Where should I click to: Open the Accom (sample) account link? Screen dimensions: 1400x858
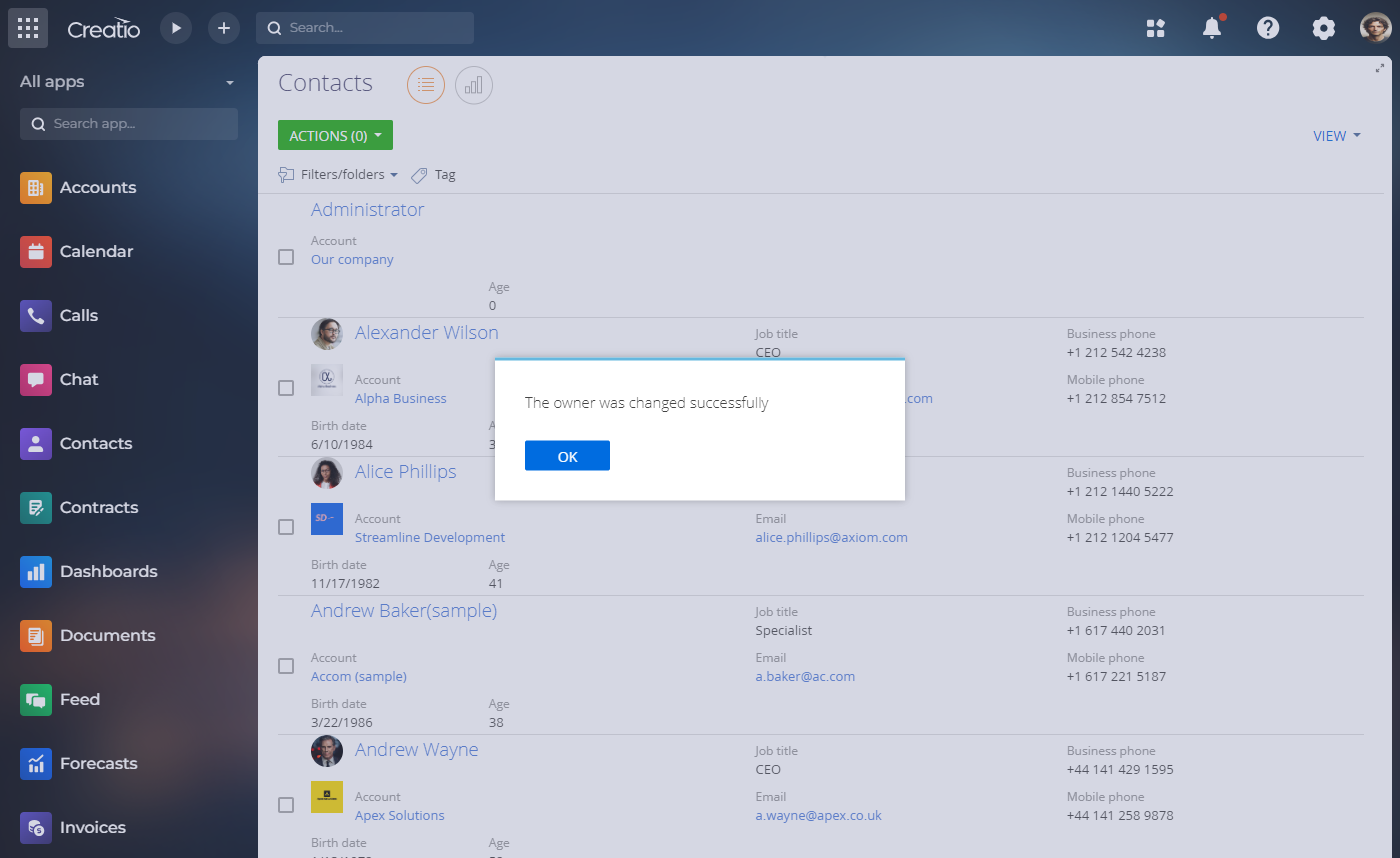359,677
